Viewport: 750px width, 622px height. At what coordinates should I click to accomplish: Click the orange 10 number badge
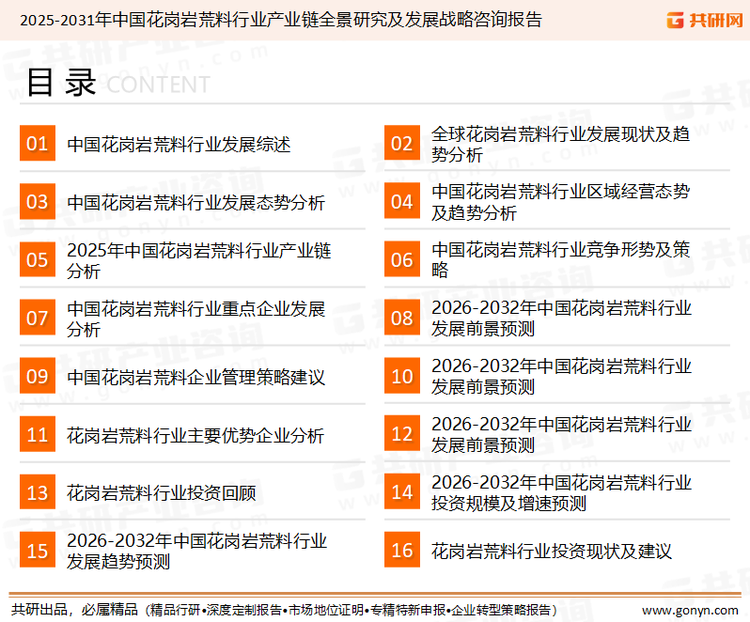point(402,376)
